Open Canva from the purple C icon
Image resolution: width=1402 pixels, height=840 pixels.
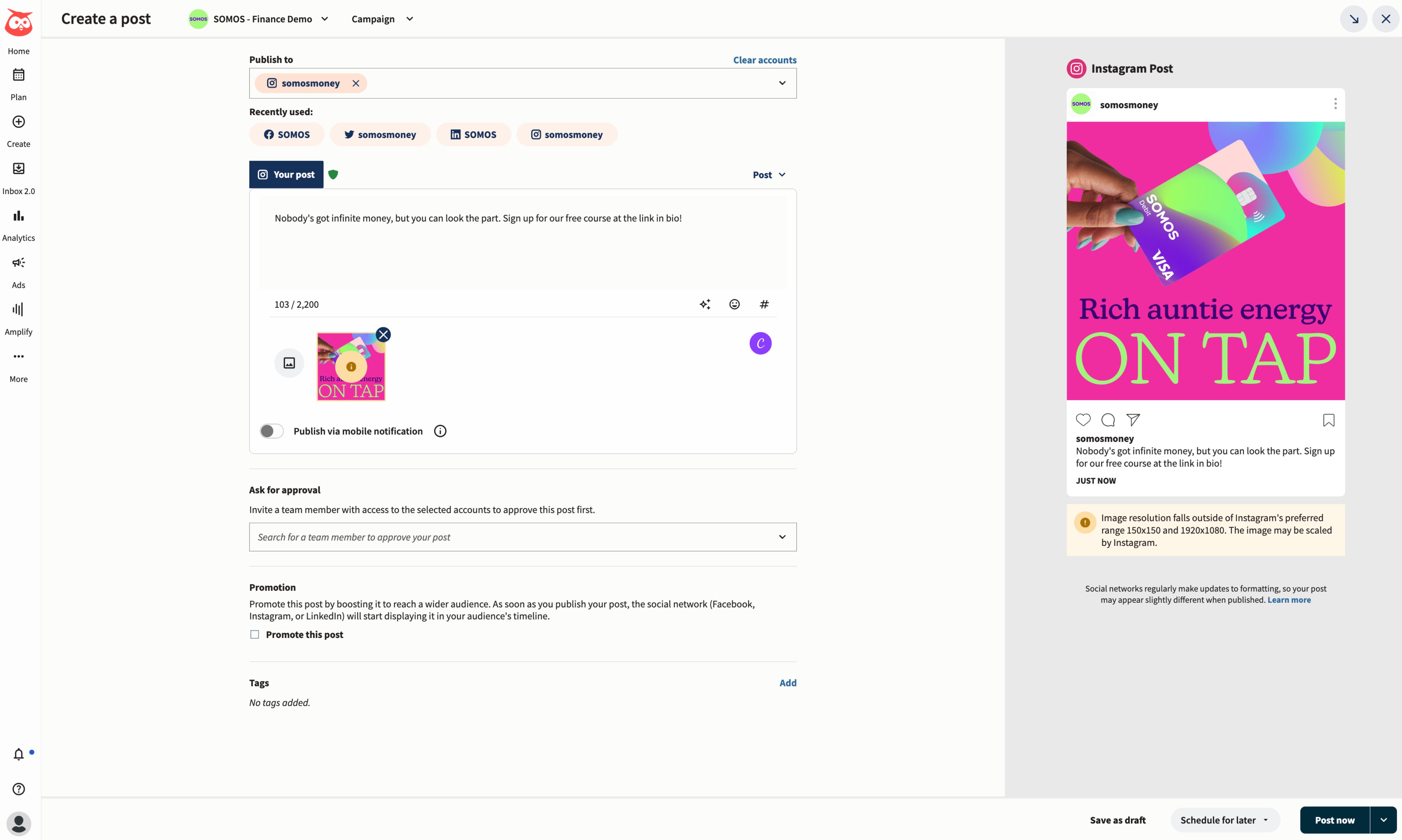[760, 343]
